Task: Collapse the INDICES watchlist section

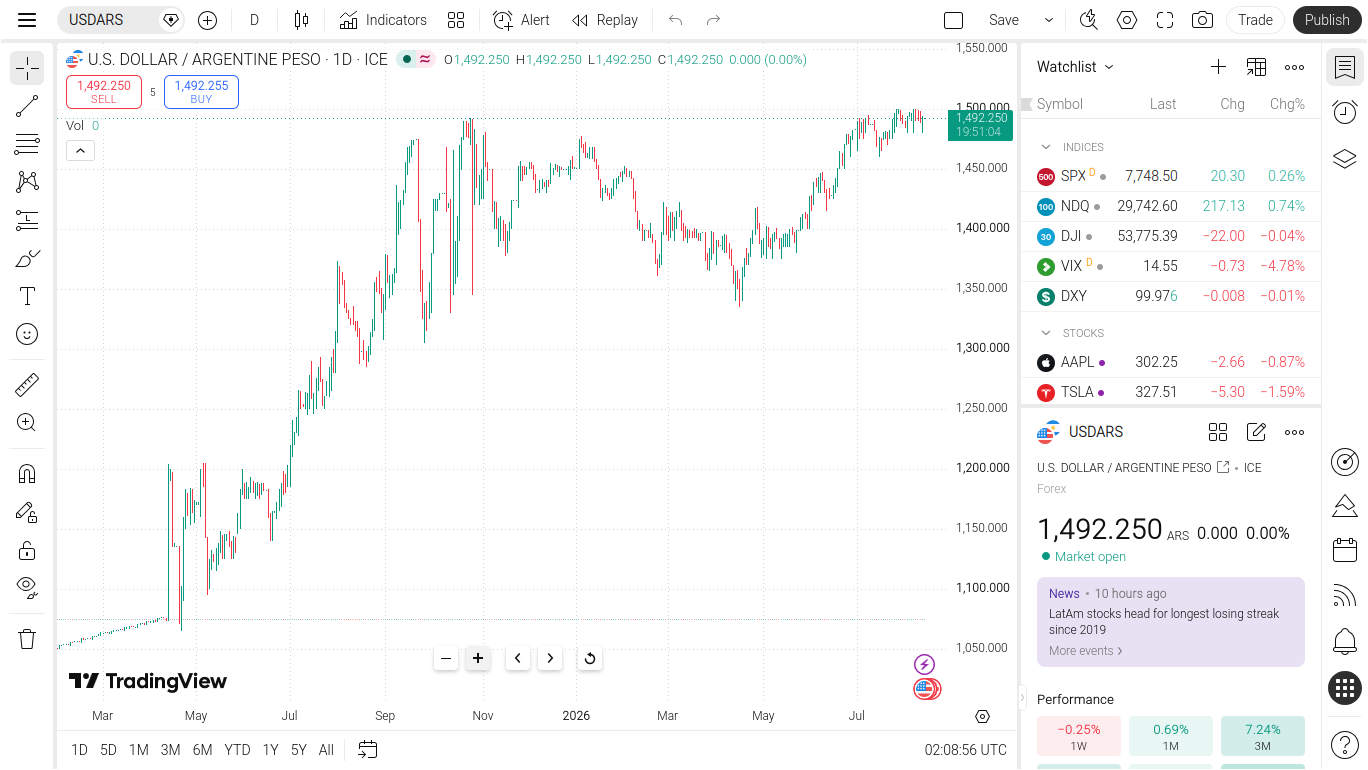Action: 1046,147
